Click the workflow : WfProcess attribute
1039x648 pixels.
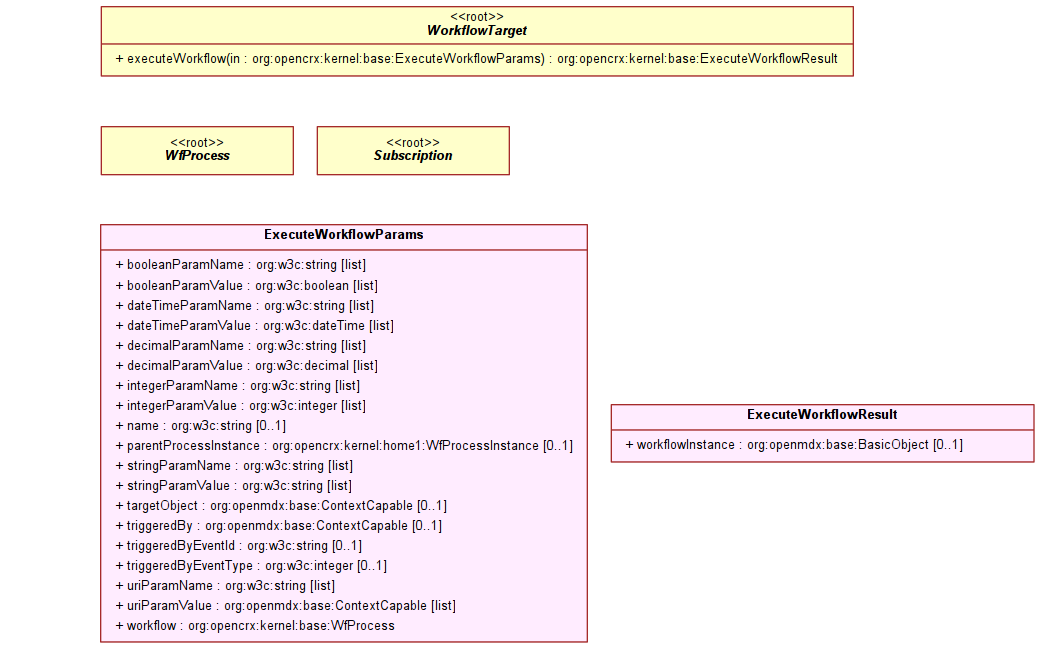pos(255,625)
